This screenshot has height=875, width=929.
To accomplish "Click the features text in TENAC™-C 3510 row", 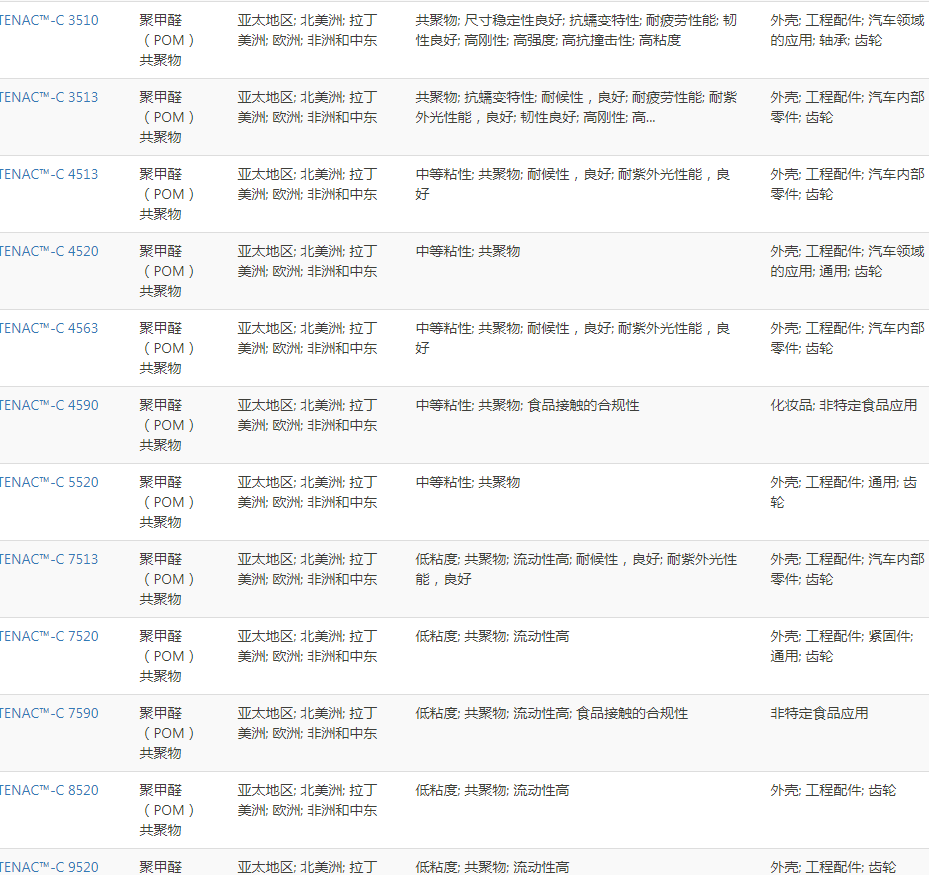I will tap(576, 30).
